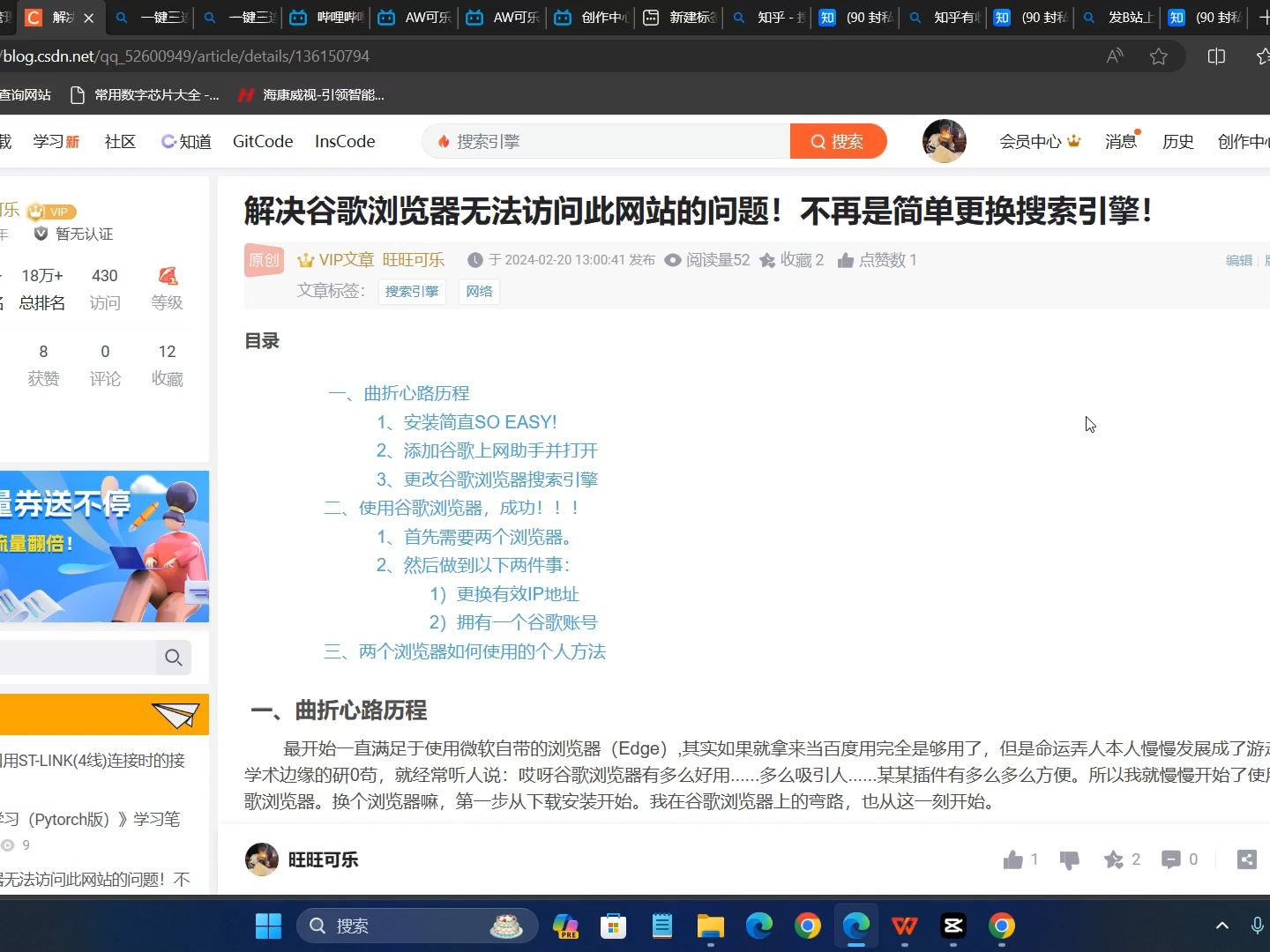Open WPS Office from the taskbar
Screen dimensions: 1270x952
904,926
